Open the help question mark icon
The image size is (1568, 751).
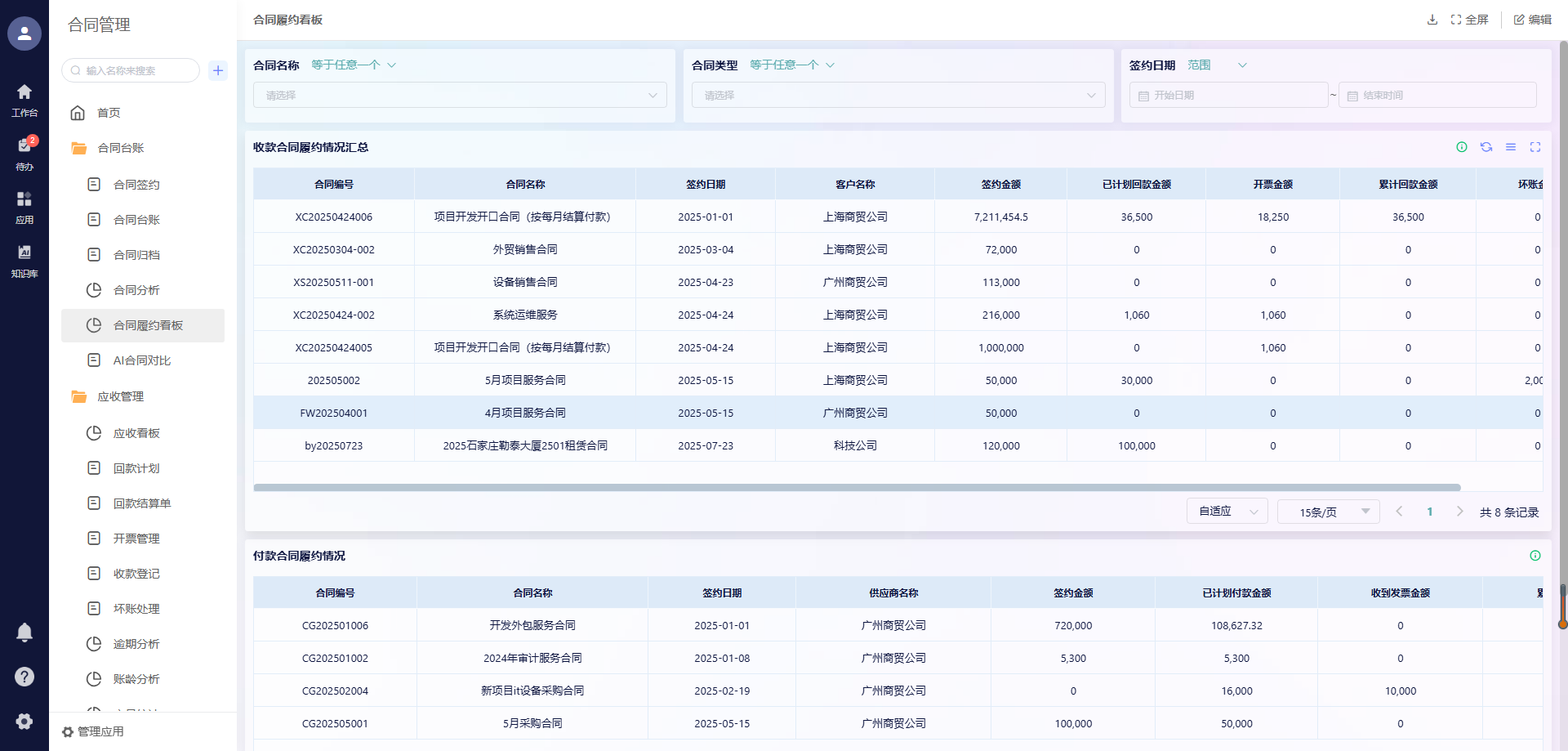click(24, 677)
